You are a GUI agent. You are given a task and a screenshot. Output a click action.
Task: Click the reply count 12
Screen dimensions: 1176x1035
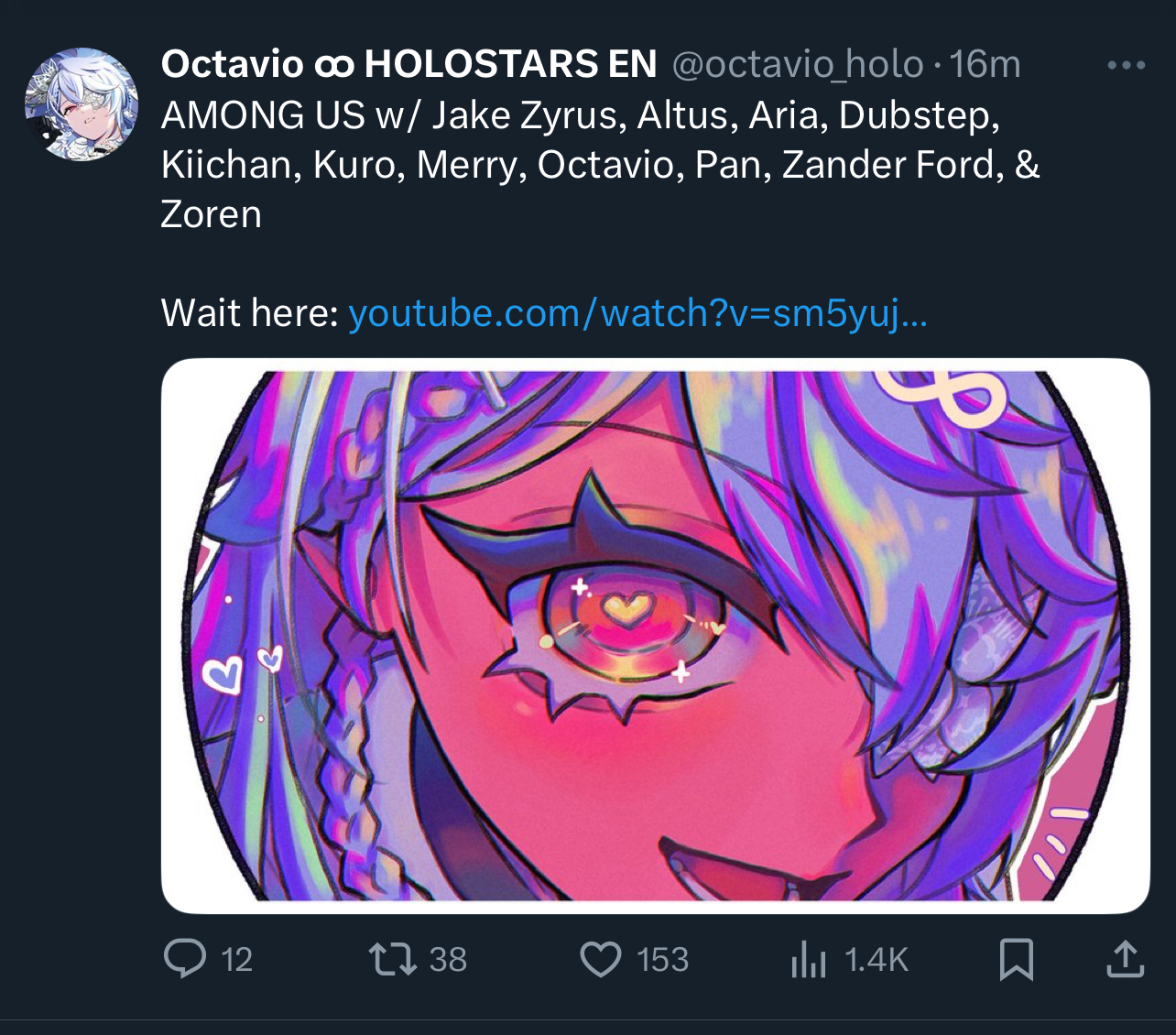tap(236, 960)
